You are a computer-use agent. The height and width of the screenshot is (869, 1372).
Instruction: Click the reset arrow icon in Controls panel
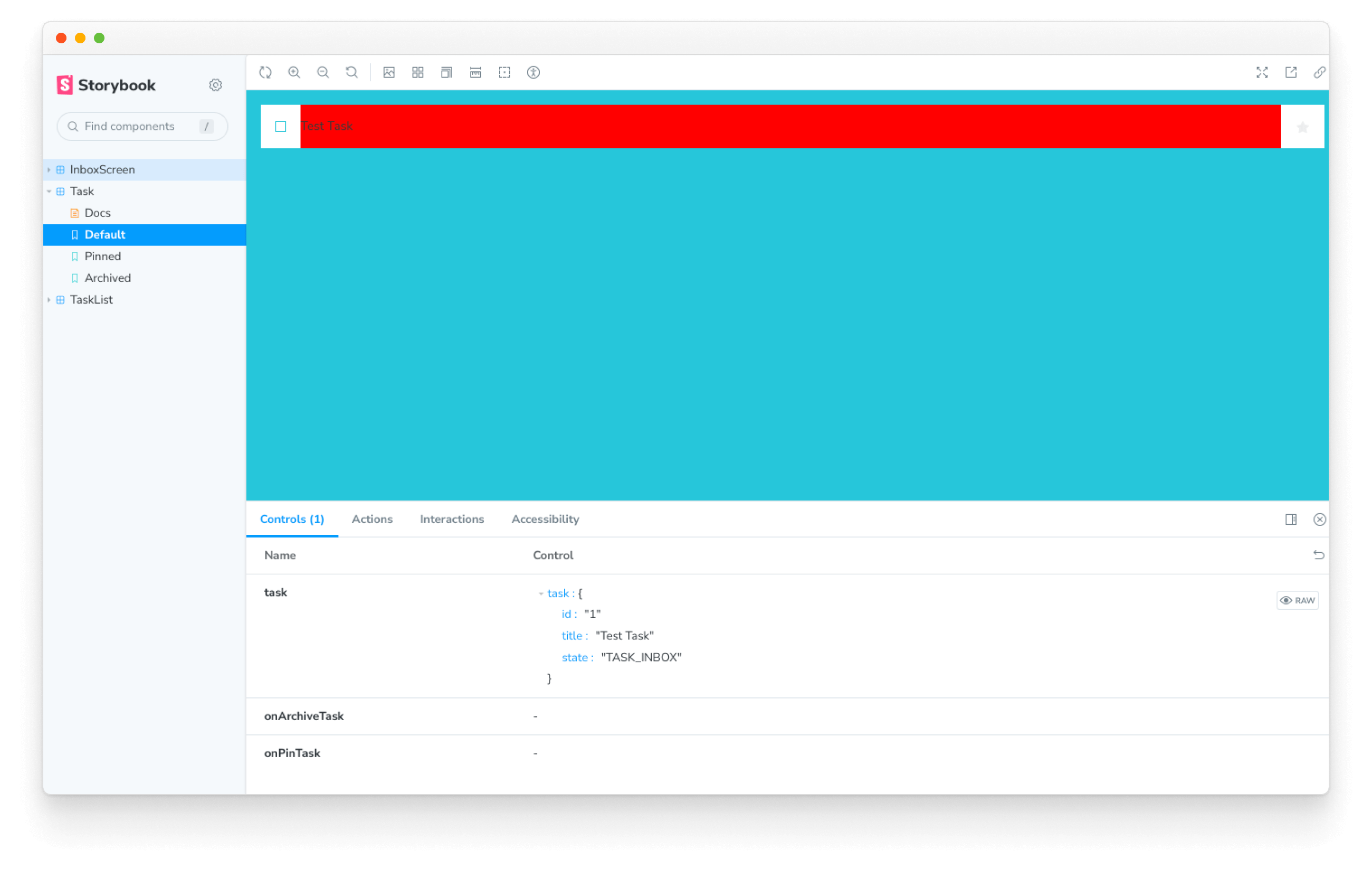(1319, 555)
